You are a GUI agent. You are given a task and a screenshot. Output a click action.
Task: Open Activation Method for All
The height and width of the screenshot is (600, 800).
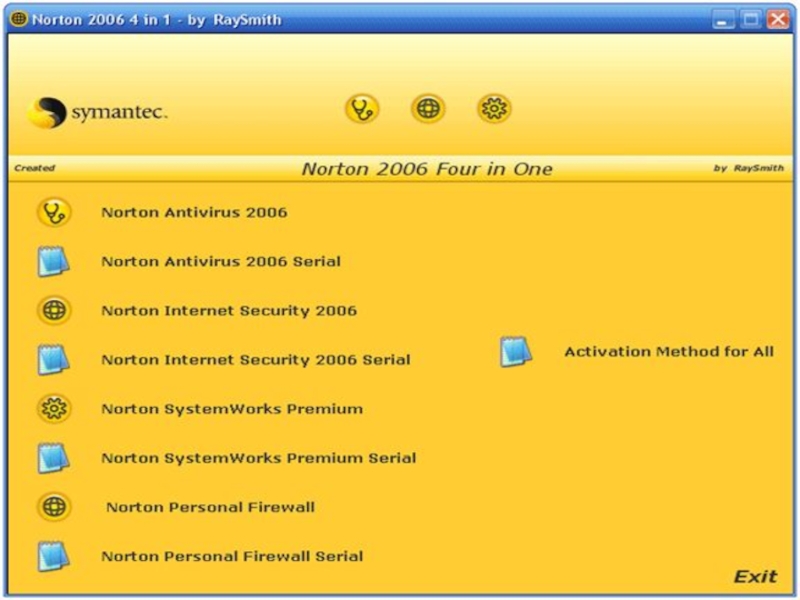669,352
